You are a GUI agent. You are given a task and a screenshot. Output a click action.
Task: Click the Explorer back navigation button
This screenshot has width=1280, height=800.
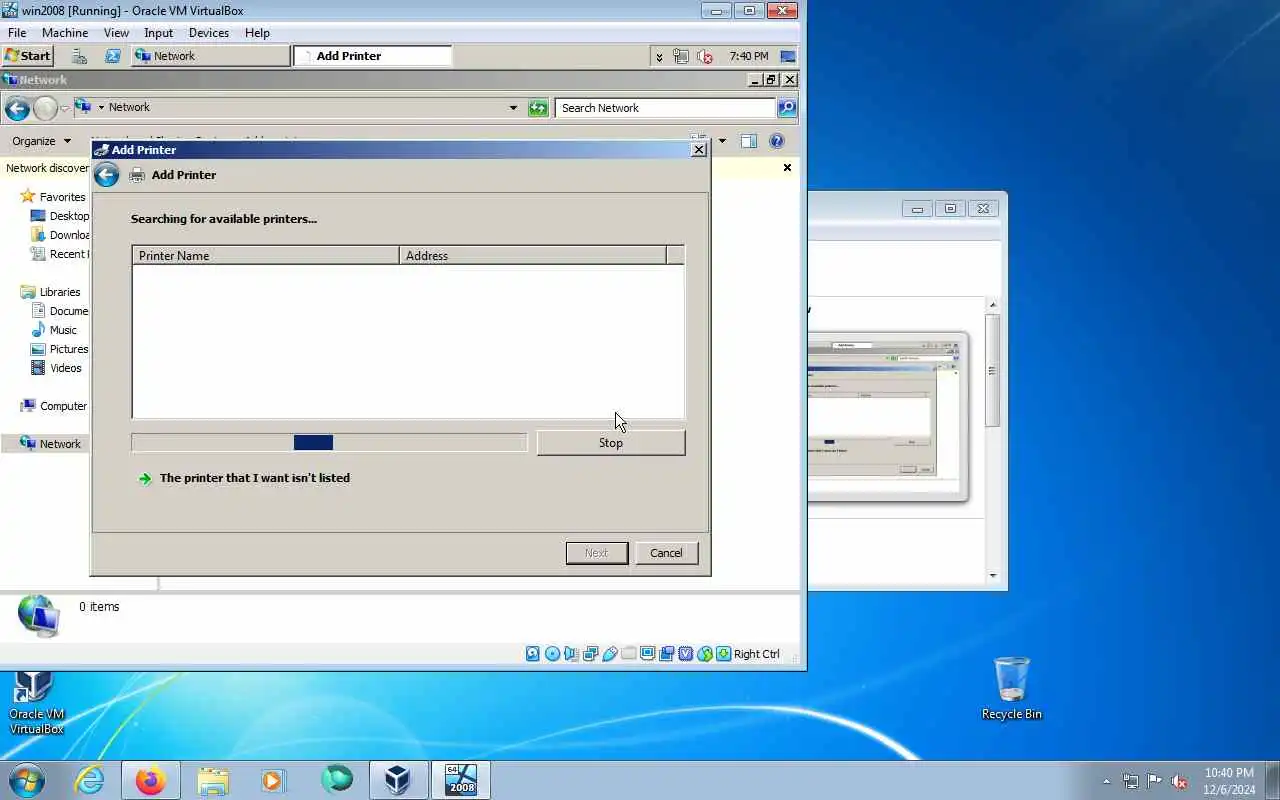pyautogui.click(x=17, y=108)
